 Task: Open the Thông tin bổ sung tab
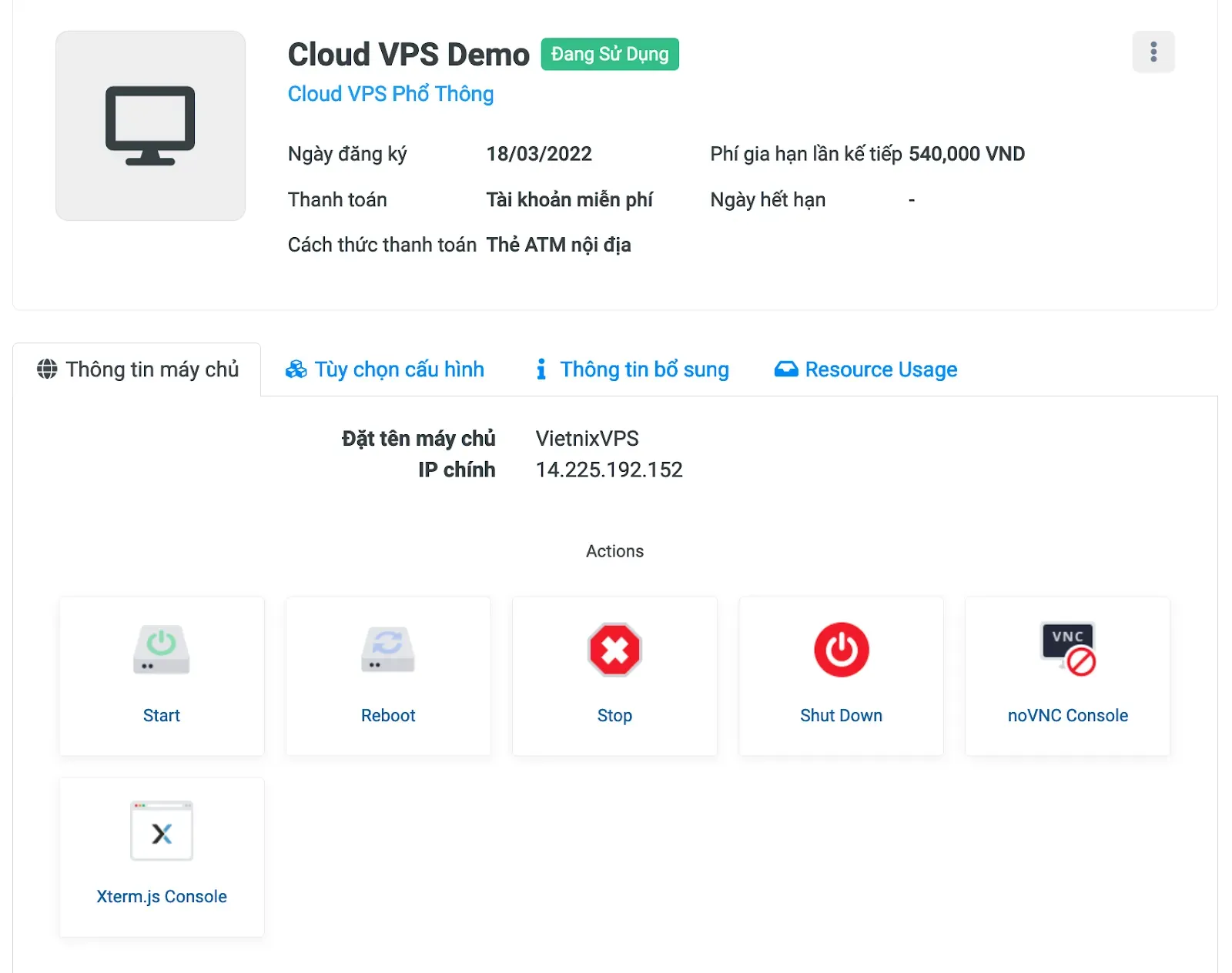coord(632,369)
